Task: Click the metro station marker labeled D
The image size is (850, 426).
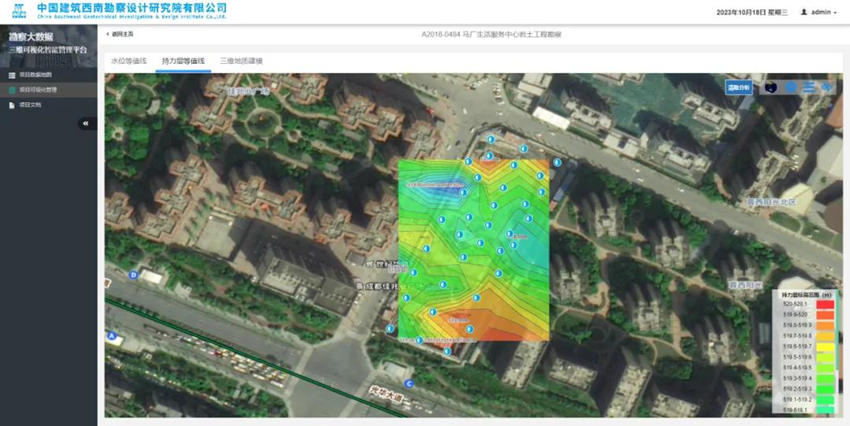Action: coord(133,274)
